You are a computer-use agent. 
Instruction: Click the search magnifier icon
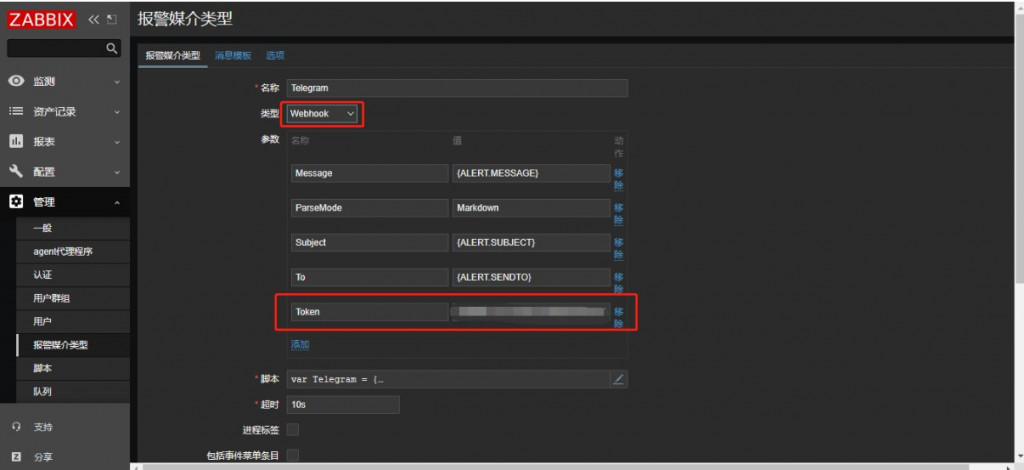click(112, 48)
